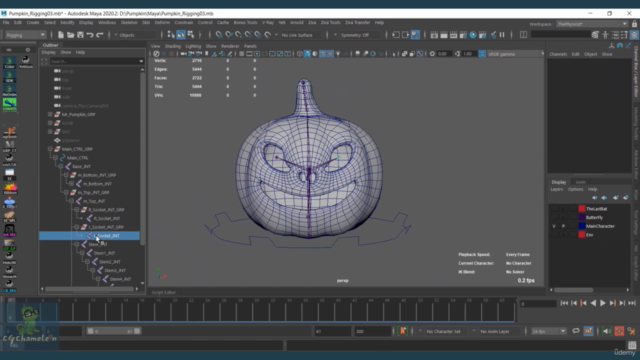This screenshot has width=640, height=360.
Task: Click the animation preferences running man icon
Action: (632, 331)
